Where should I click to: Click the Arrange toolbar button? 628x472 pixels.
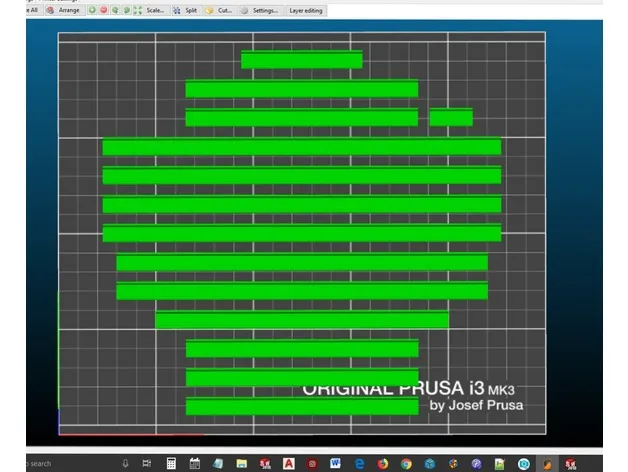[x=63, y=10]
